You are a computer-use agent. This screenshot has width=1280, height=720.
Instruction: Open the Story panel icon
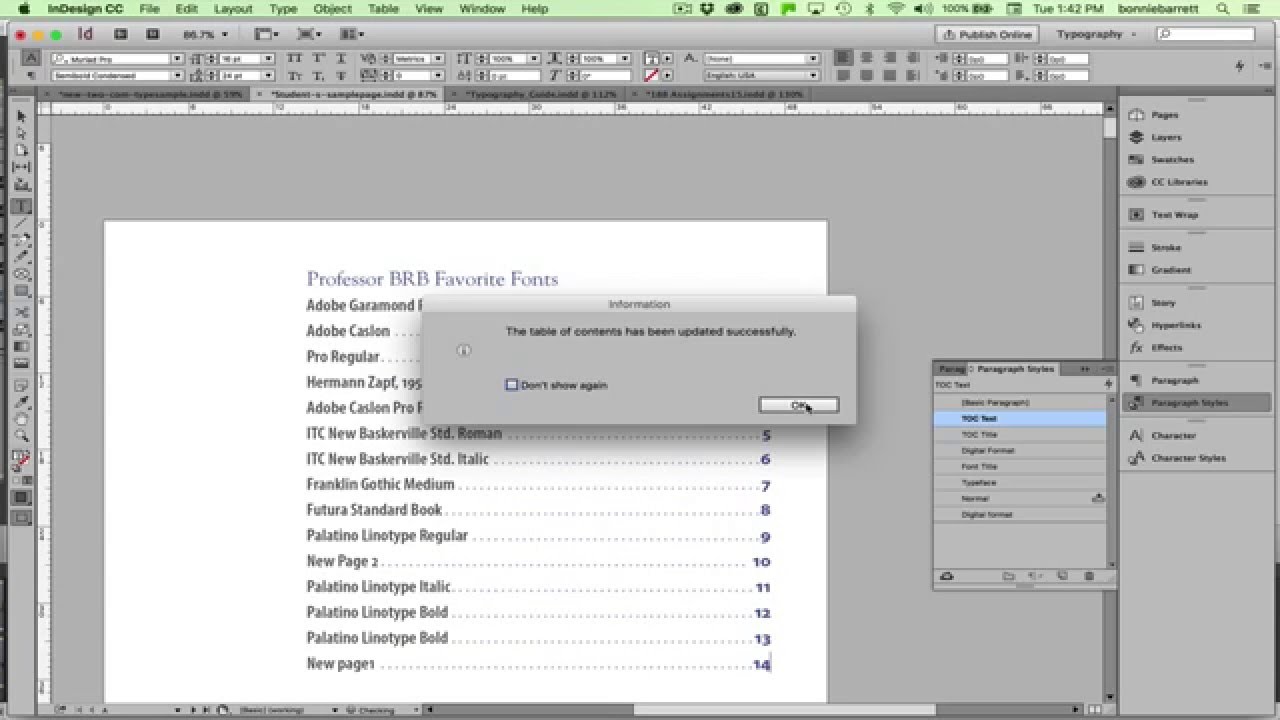(x=1136, y=302)
